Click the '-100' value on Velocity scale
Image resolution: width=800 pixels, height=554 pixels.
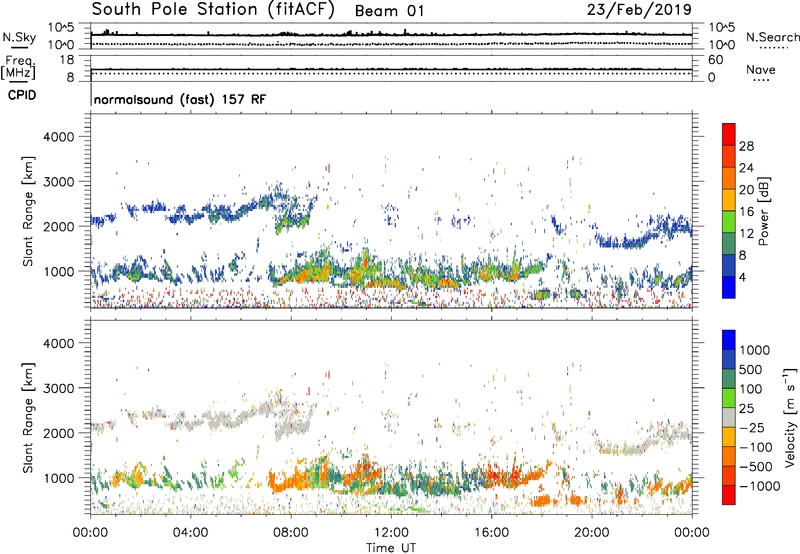[755, 447]
